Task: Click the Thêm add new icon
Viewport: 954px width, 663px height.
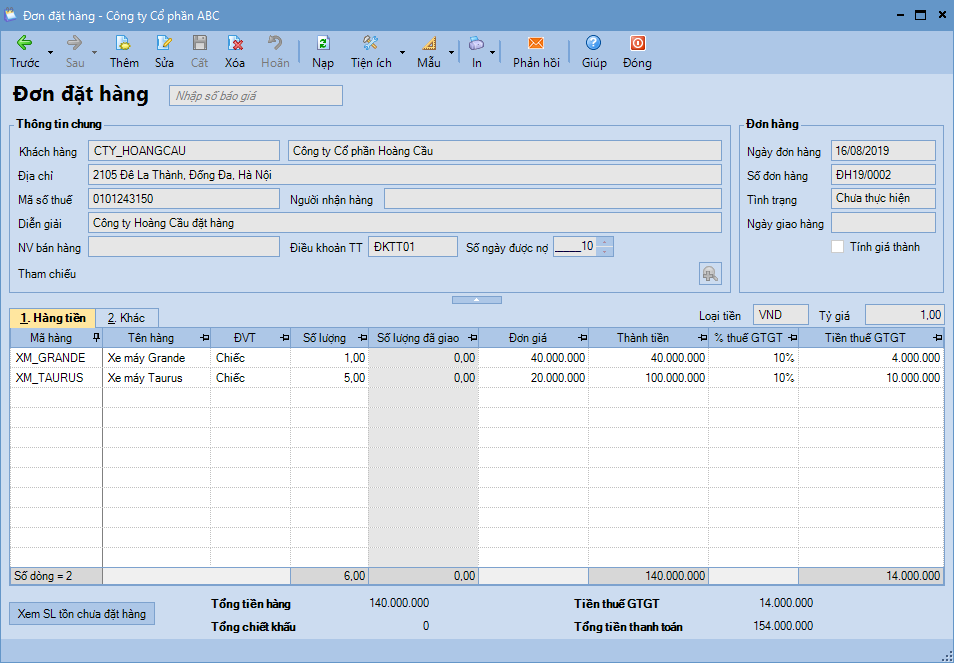Action: tap(124, 43)
